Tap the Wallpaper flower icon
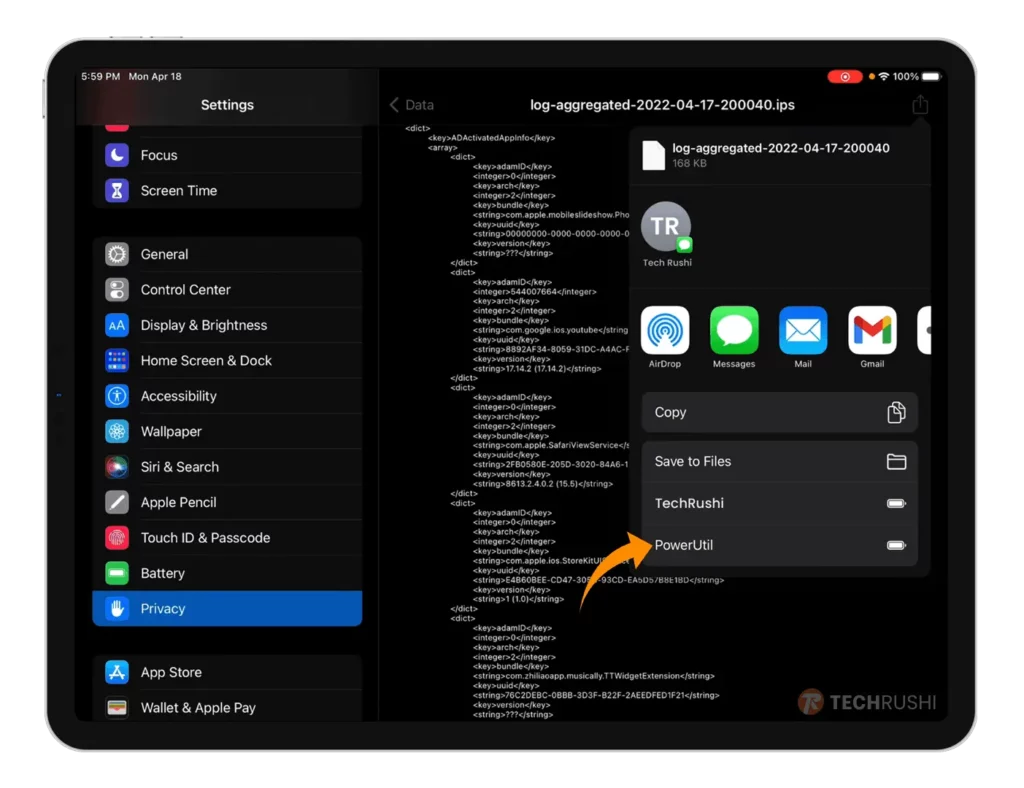The image size is (1024, 788). pos(117,431)
